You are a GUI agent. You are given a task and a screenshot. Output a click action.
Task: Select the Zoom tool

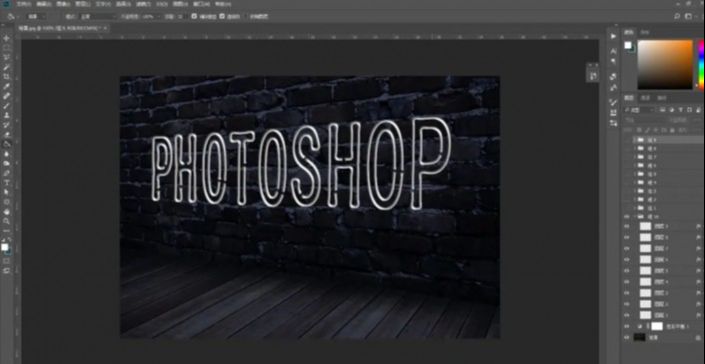6,221
